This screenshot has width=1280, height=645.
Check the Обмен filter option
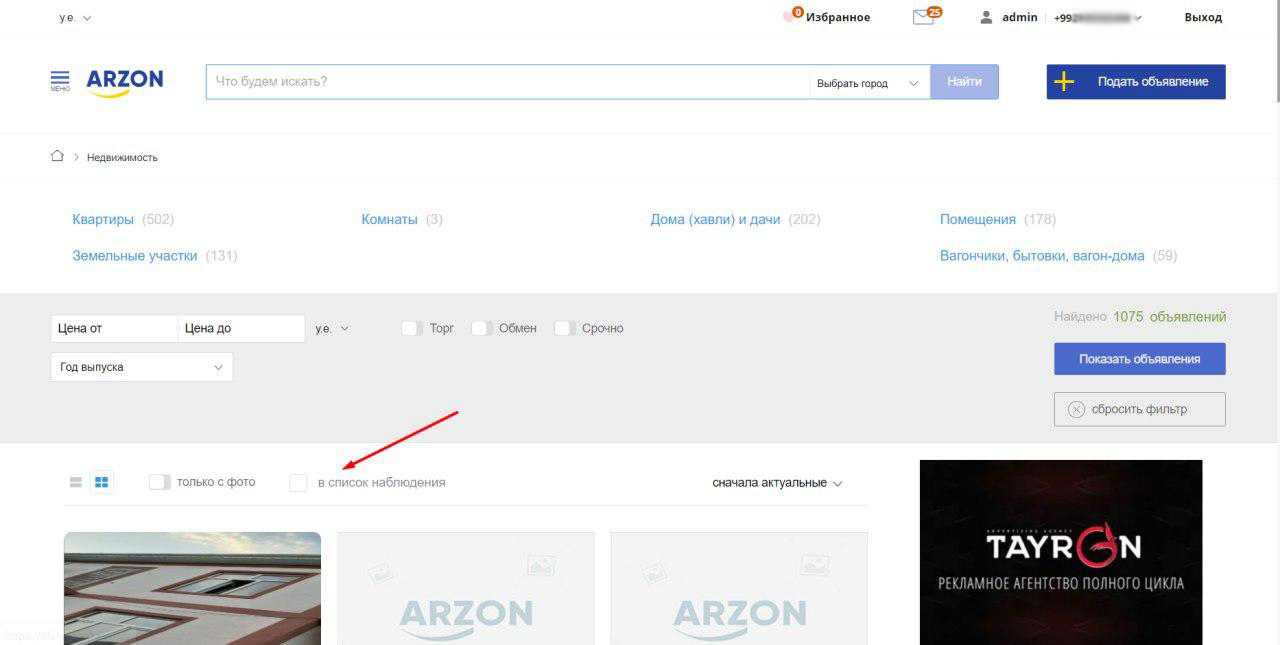pos(480,328)
